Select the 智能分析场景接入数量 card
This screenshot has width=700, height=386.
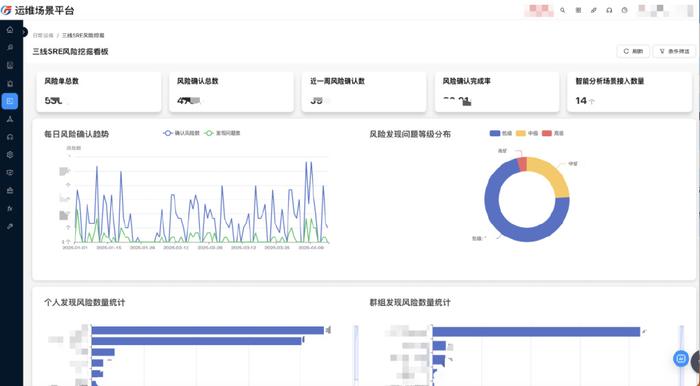pos(629,92)
